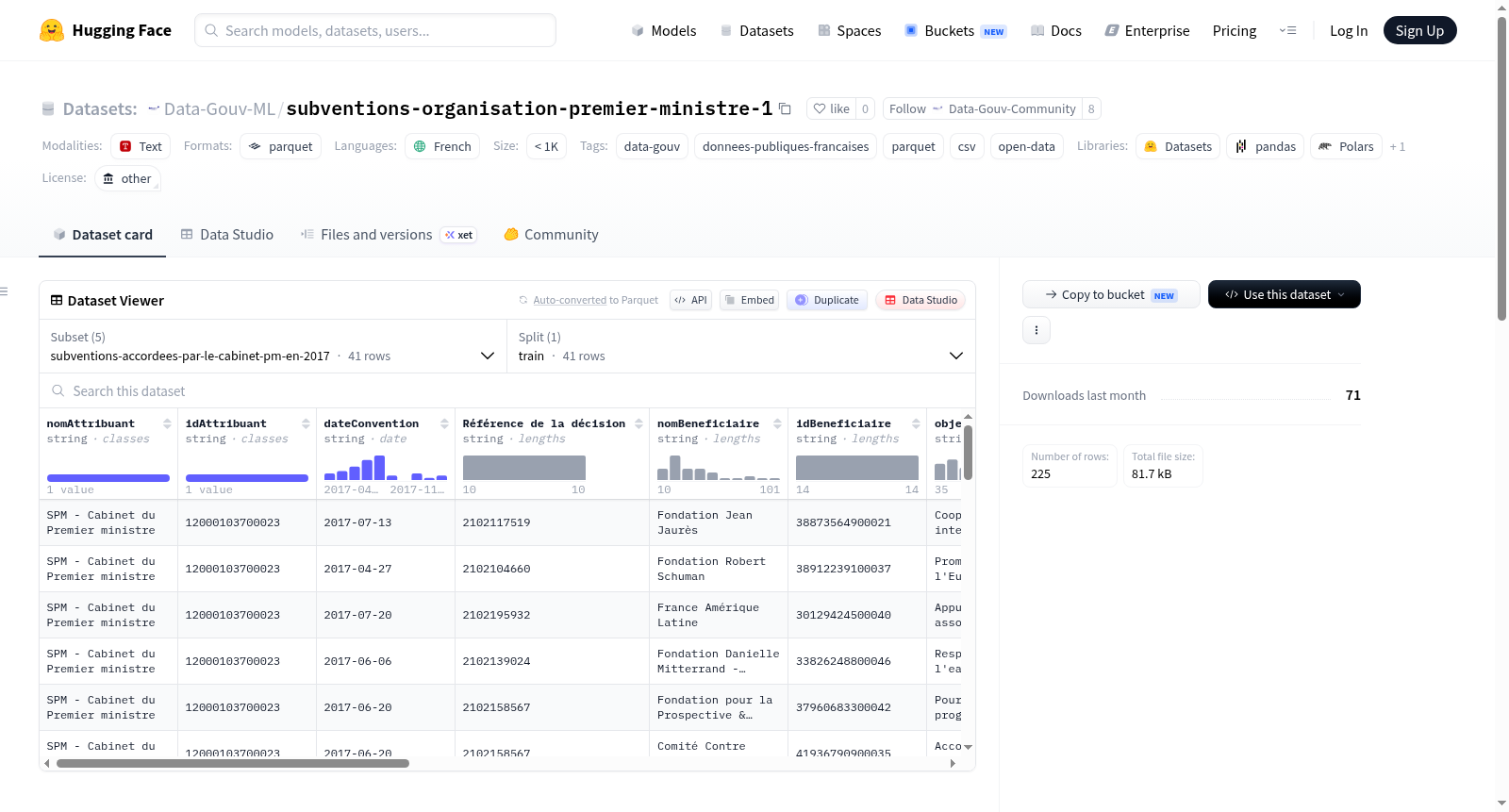Sort the nomAttribuant column via its arrows
The height and width of the screenshot is (812, 1509).
[x=167, y=423]
